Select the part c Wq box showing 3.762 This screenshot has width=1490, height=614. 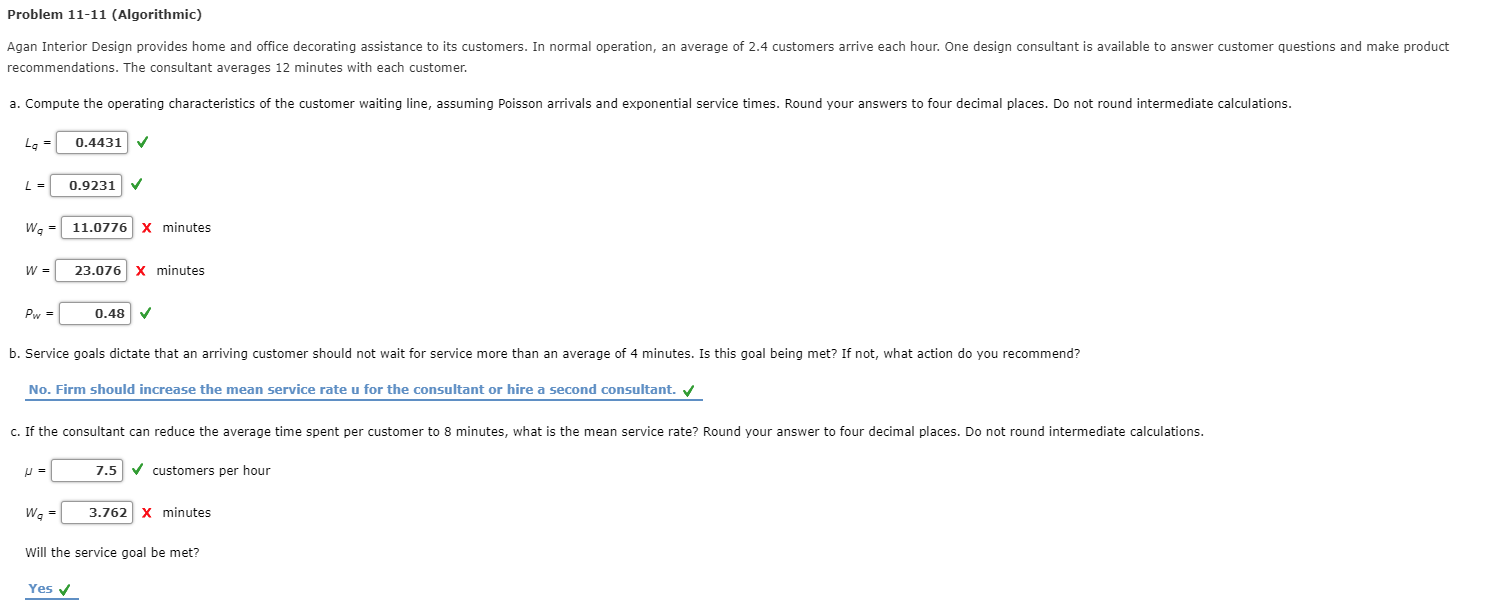pos(97,512)
